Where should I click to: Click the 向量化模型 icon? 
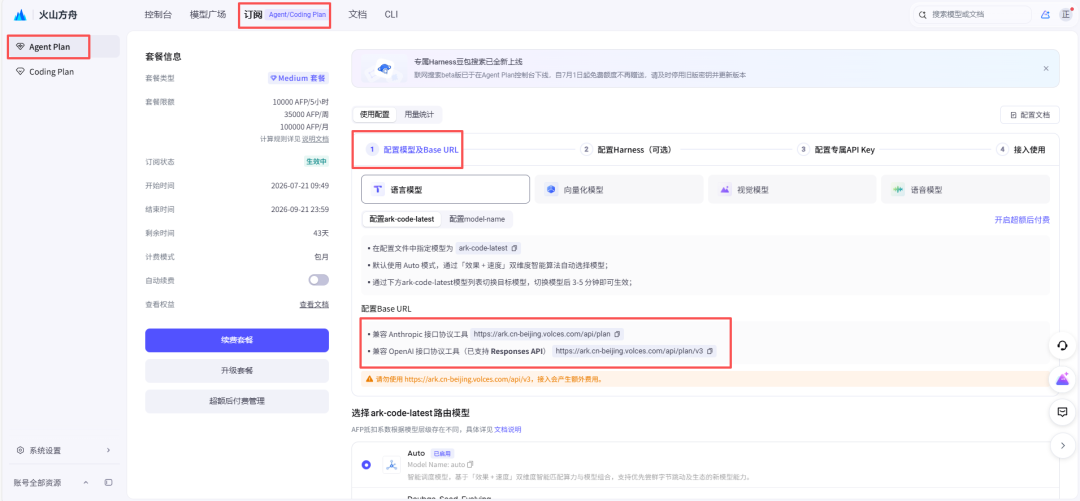pyautogui.click(x=550, y=190)
